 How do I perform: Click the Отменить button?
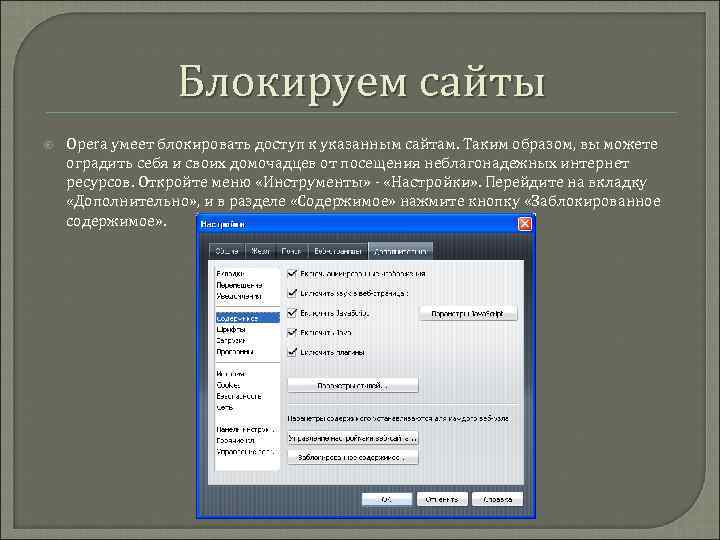442,499
